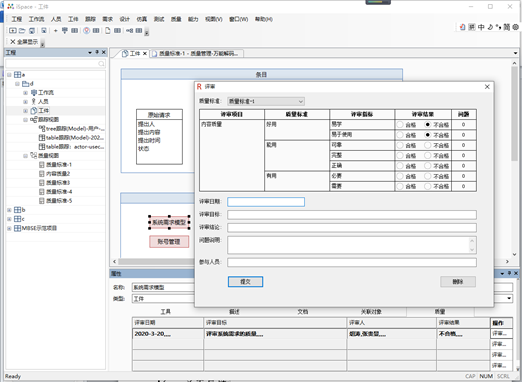522x382 pixels.
Task: Open the 帮助(H) menu
Action: (x=264, y=19)
